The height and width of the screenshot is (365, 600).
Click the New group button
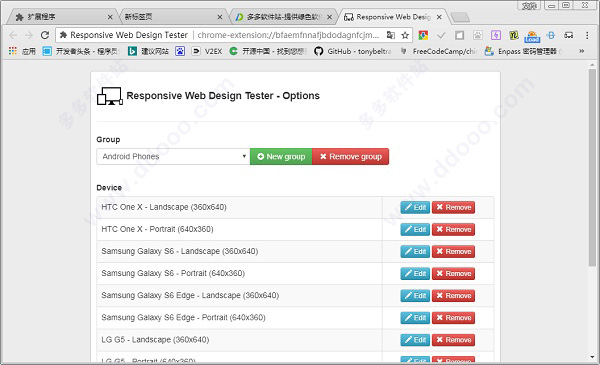tap(281, 156)
